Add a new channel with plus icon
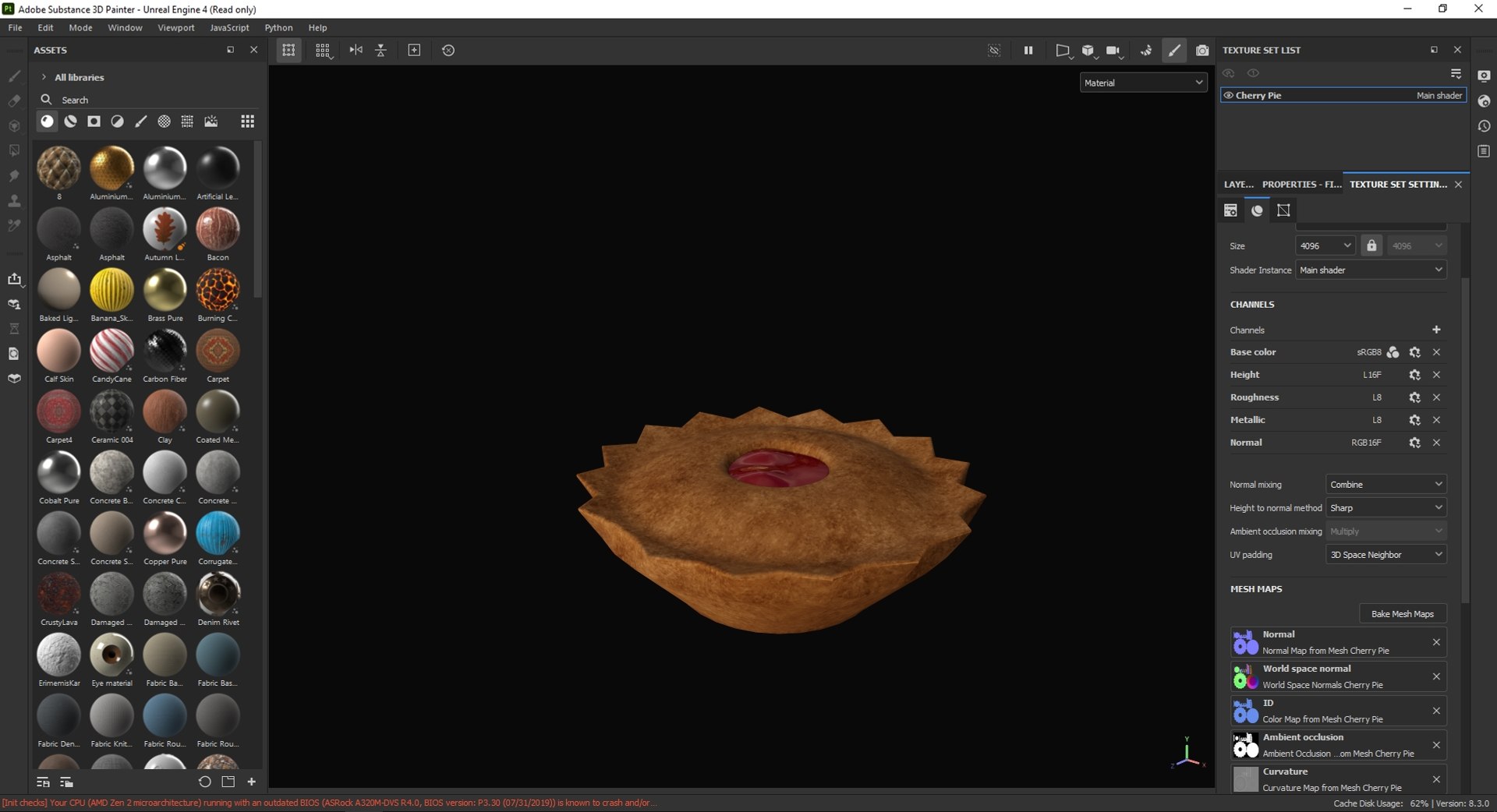The height and width of the screenshot is (812, 1497). point(1436,330)
